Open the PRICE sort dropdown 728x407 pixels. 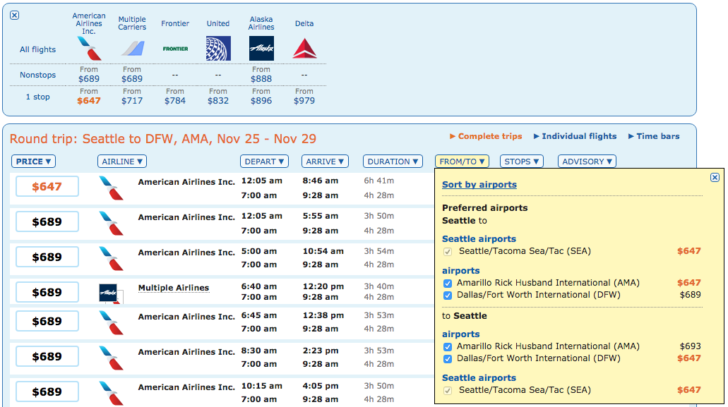[x=33, y=162]
